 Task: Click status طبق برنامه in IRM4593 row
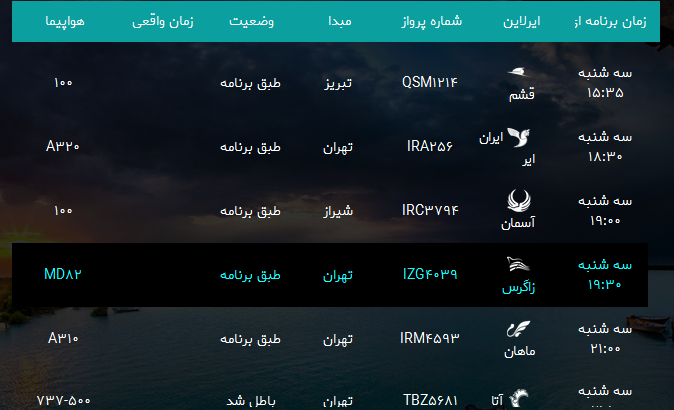tap(250, 339)
